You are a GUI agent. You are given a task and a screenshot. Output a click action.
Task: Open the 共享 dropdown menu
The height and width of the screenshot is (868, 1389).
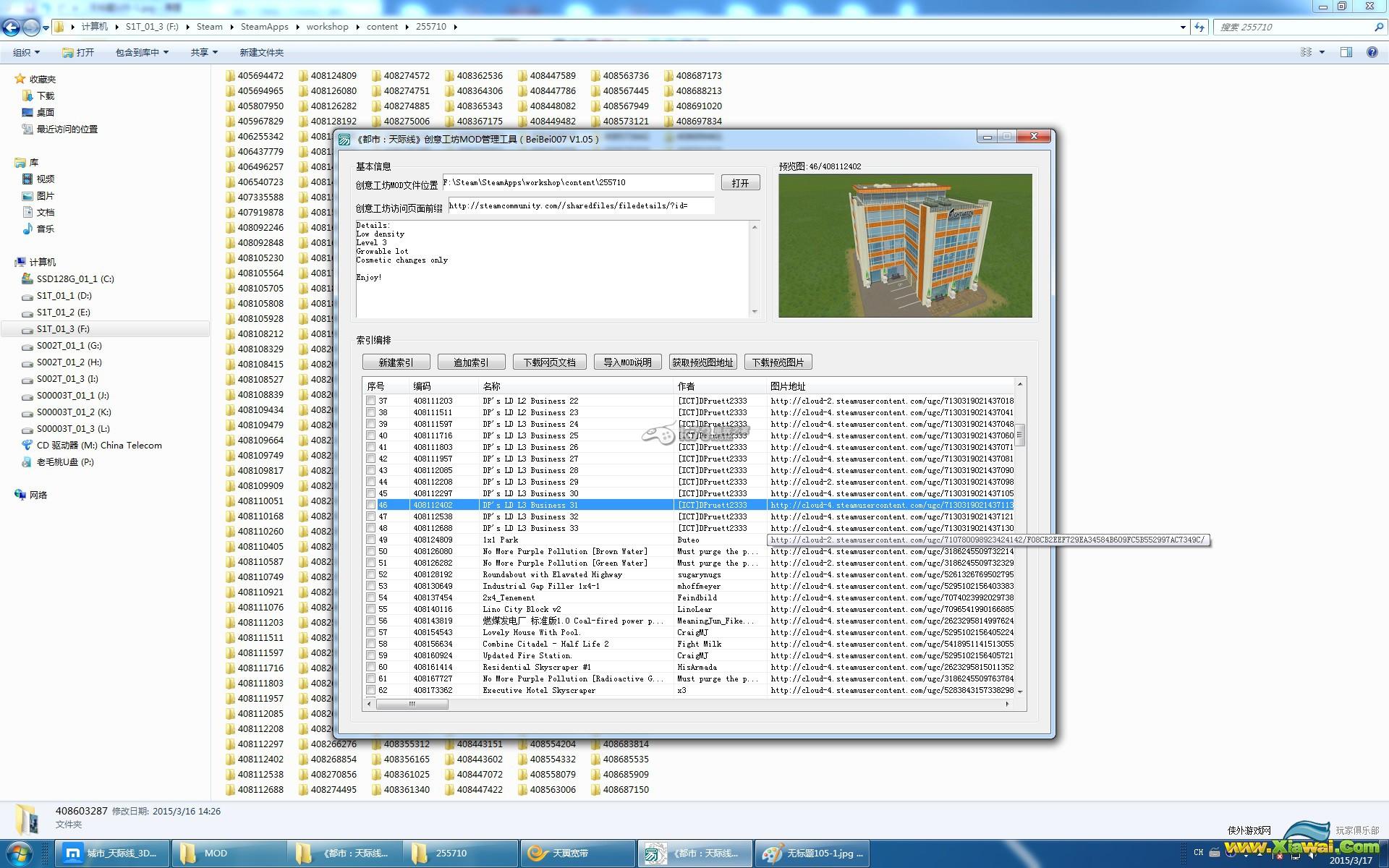coord(204,52)
